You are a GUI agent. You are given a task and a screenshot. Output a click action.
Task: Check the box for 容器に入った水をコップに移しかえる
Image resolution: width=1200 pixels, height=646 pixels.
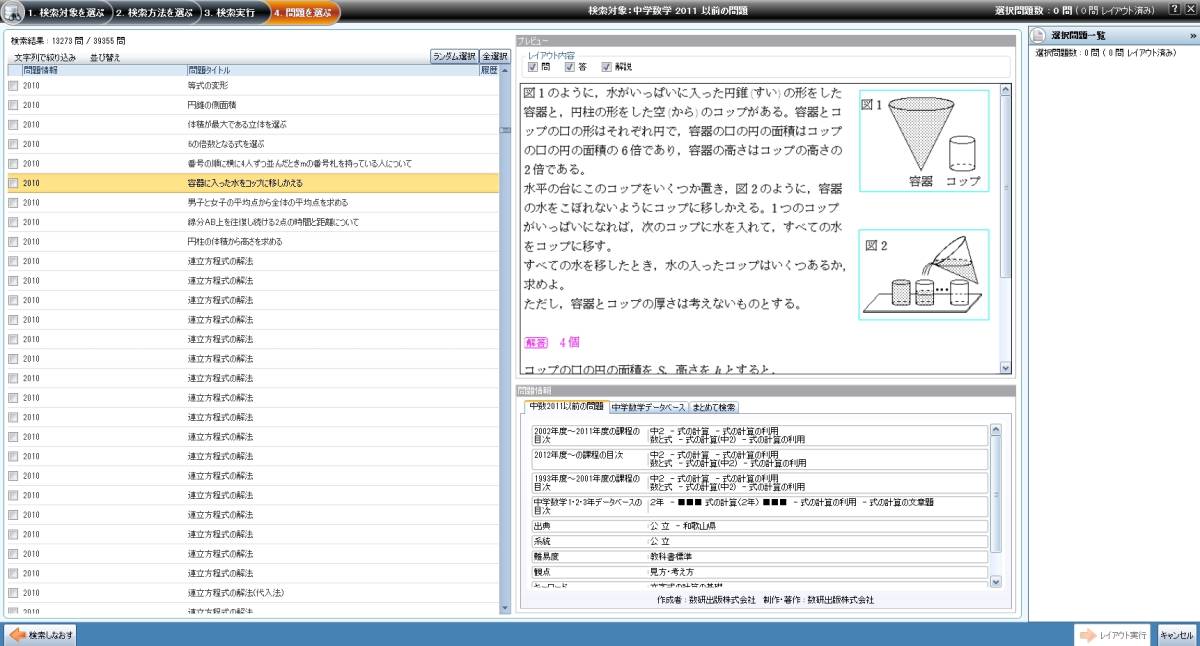[x=13, y=183]
